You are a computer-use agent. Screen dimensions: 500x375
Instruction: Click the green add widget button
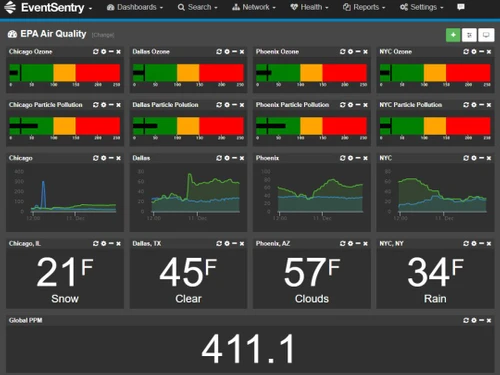click(x=453, y=35)
